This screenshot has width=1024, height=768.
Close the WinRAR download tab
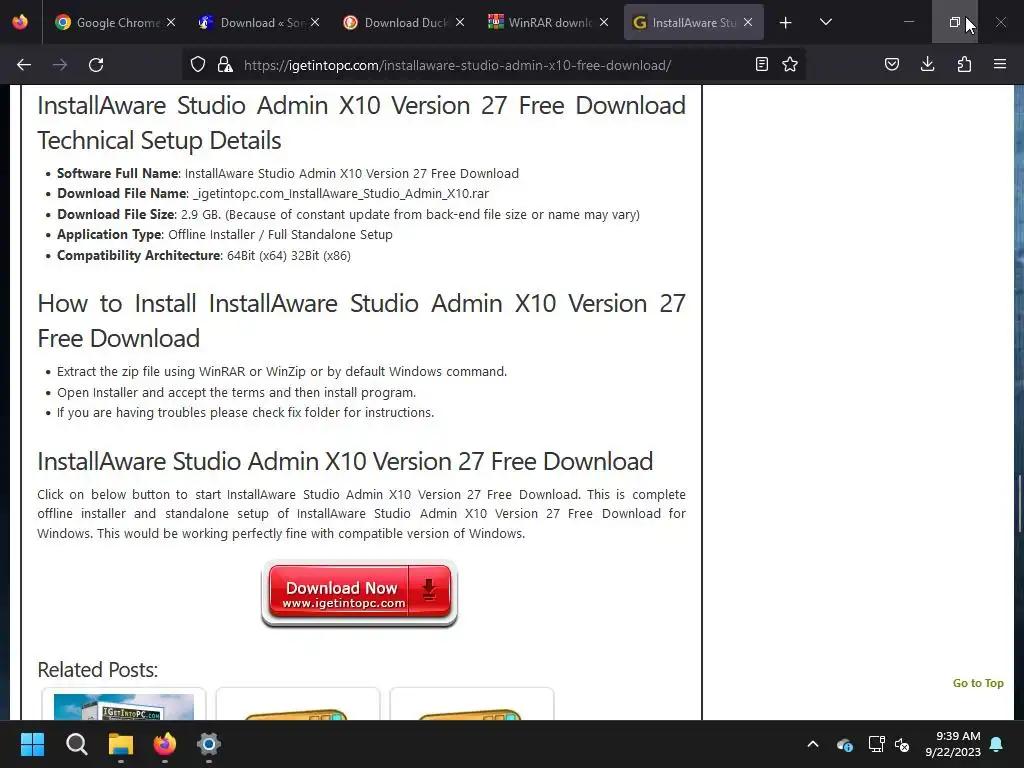[604, 22]
